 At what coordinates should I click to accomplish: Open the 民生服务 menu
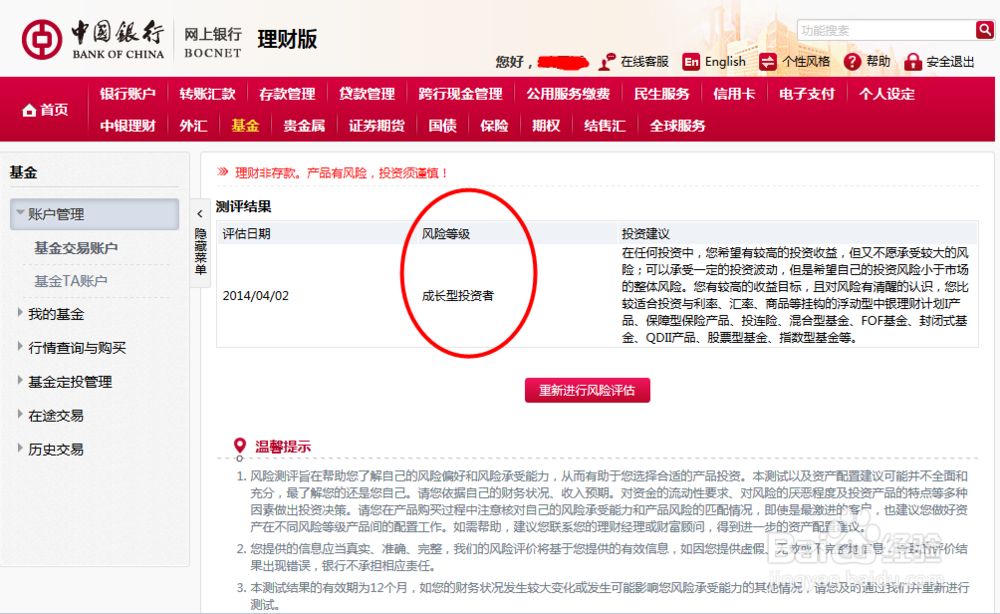[x=661, y=94]
